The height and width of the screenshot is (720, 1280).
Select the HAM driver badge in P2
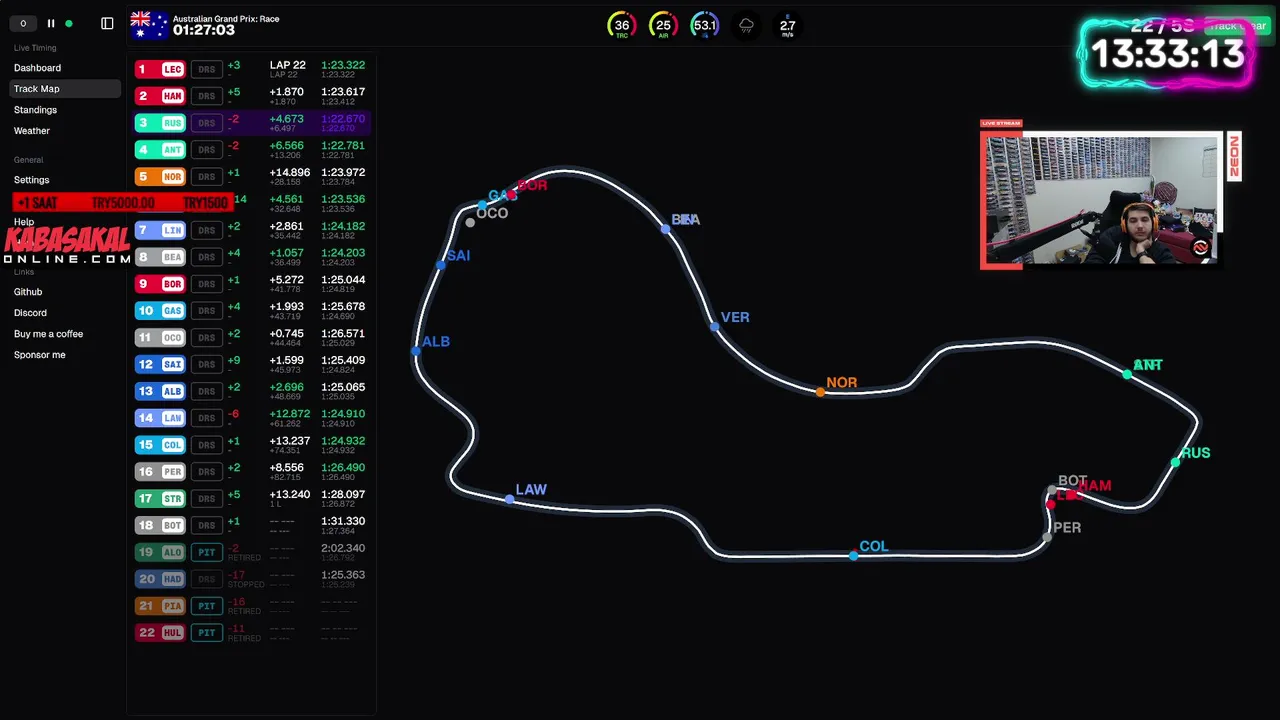tap(160, 96)
